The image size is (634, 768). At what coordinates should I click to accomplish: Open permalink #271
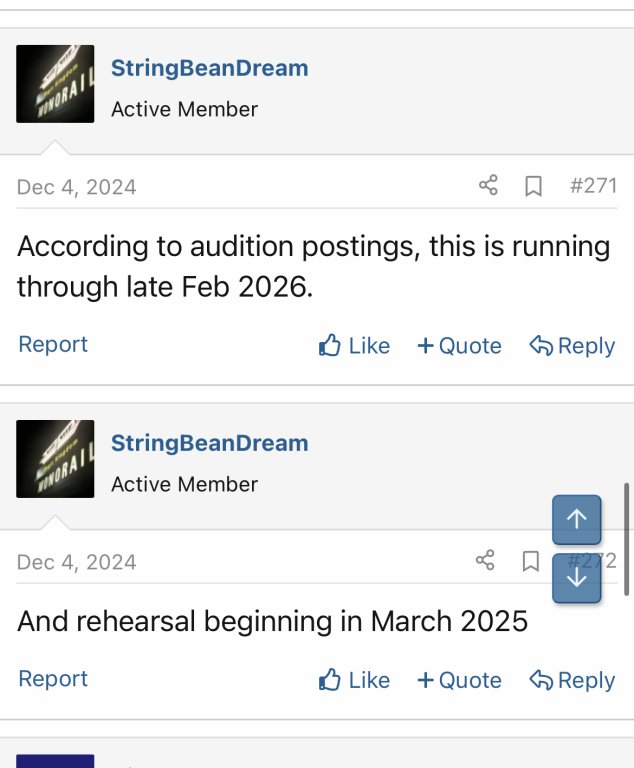pos(592,186)
